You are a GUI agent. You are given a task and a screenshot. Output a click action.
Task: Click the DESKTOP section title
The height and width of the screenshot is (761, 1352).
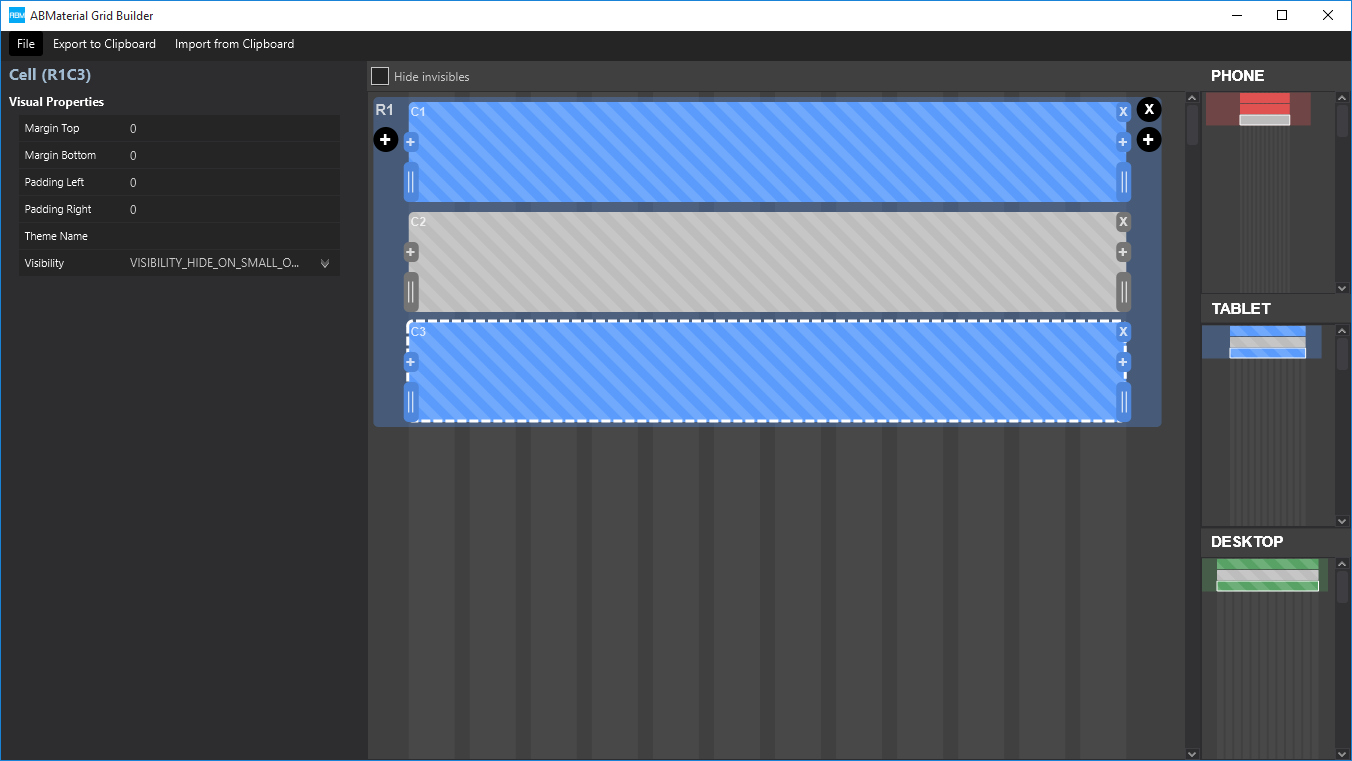[x=1247, y=542]
